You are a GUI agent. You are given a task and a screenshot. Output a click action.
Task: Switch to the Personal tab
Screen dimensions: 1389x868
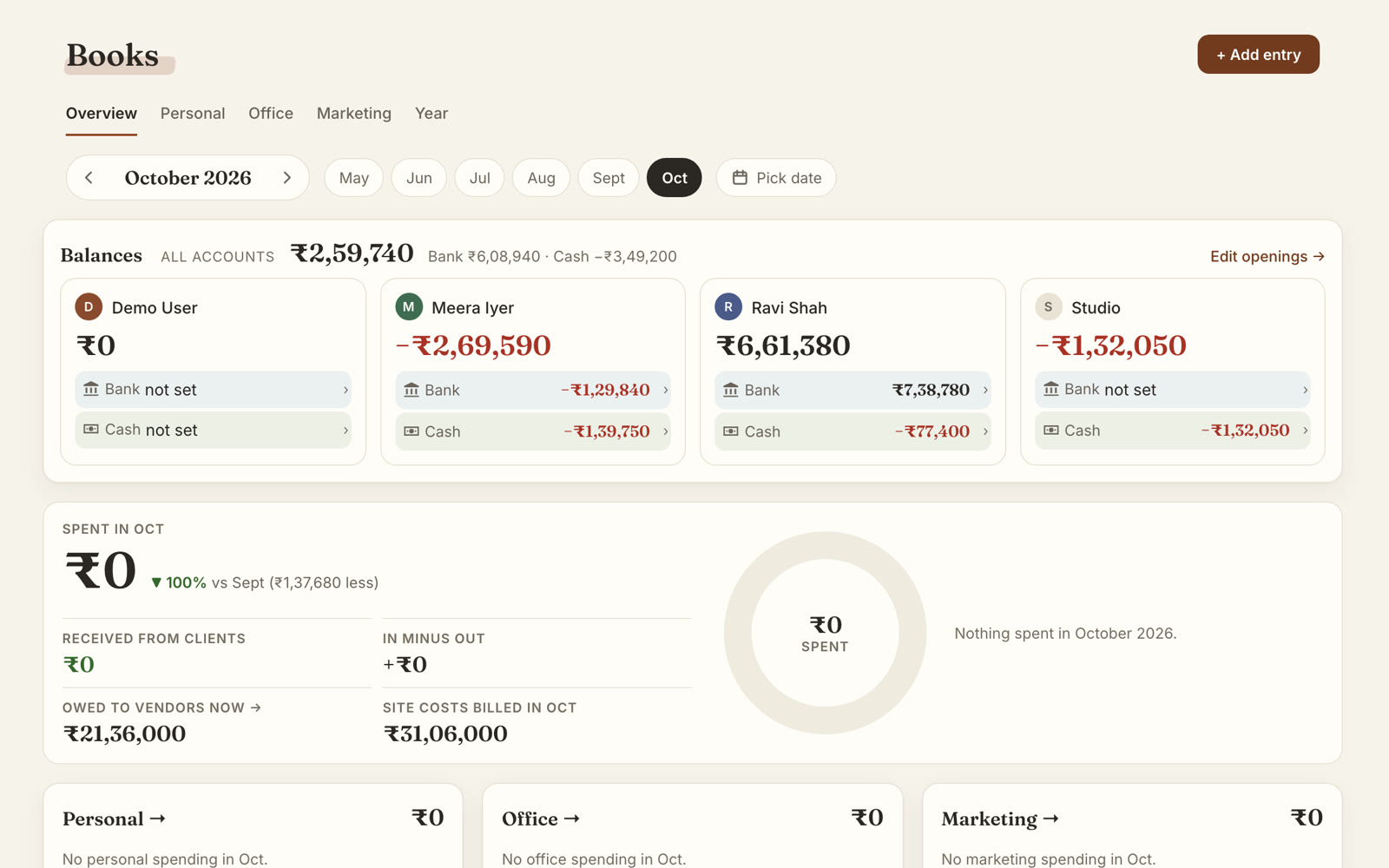coord(193,114)
